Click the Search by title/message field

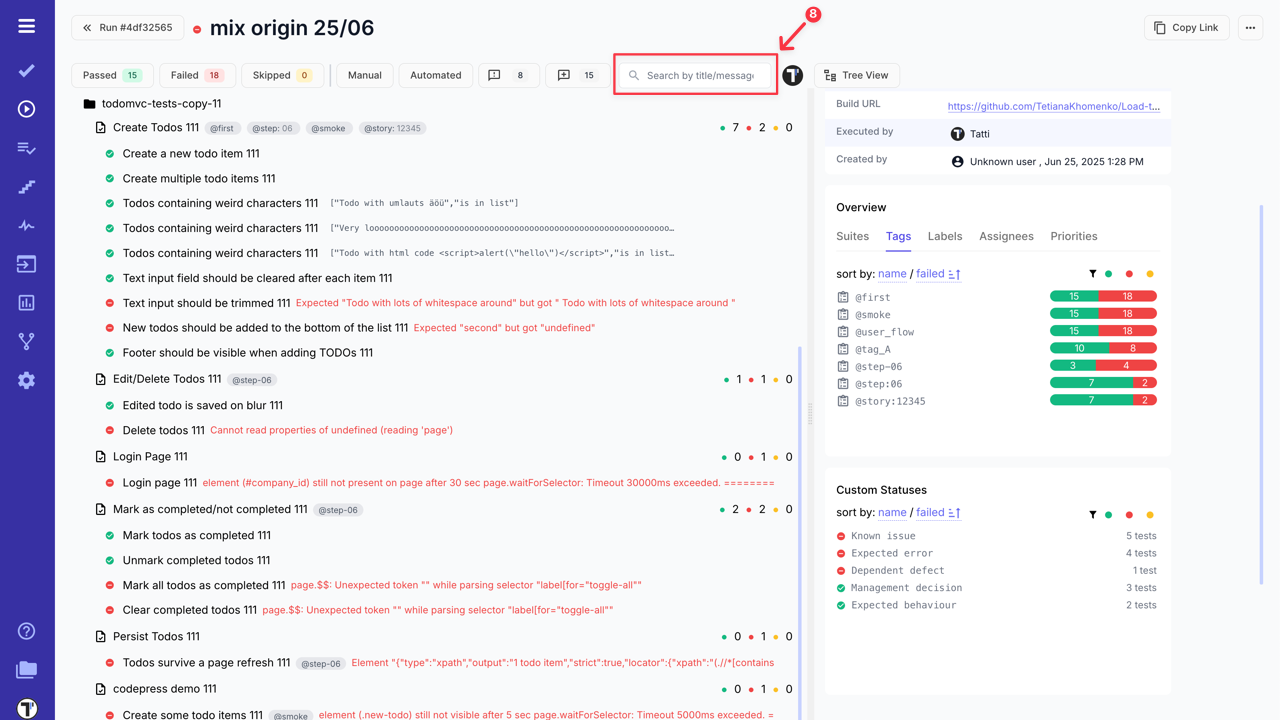click(x=695, y=74)
